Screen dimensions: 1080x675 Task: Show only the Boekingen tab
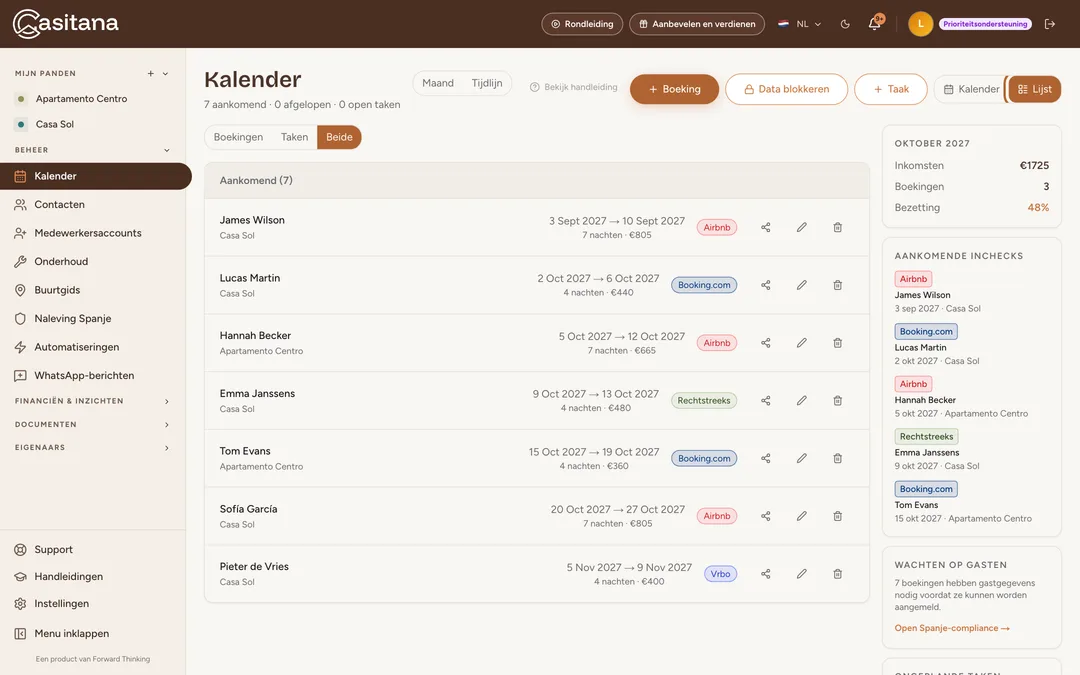238,137
